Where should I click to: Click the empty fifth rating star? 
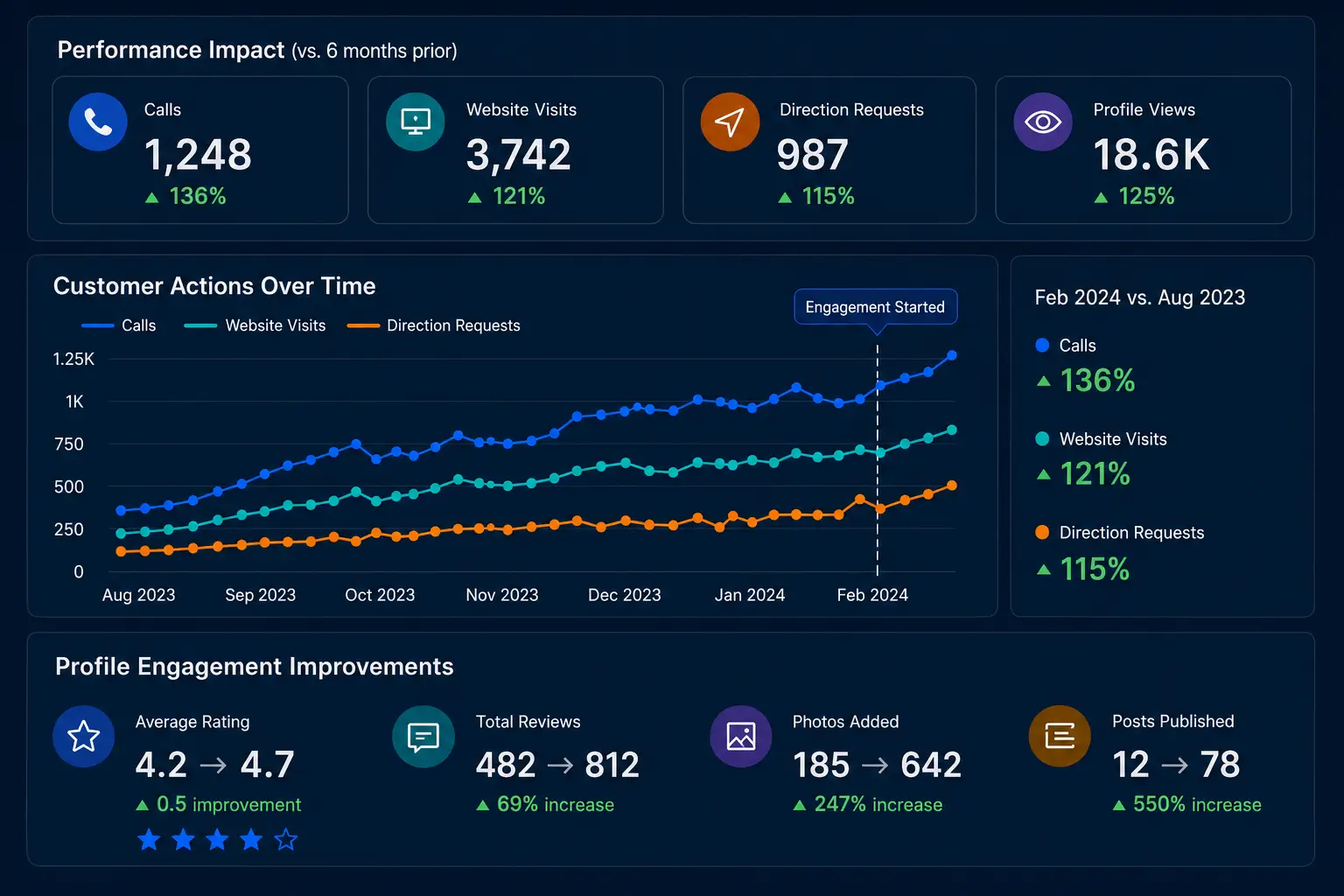click(285, 840)
